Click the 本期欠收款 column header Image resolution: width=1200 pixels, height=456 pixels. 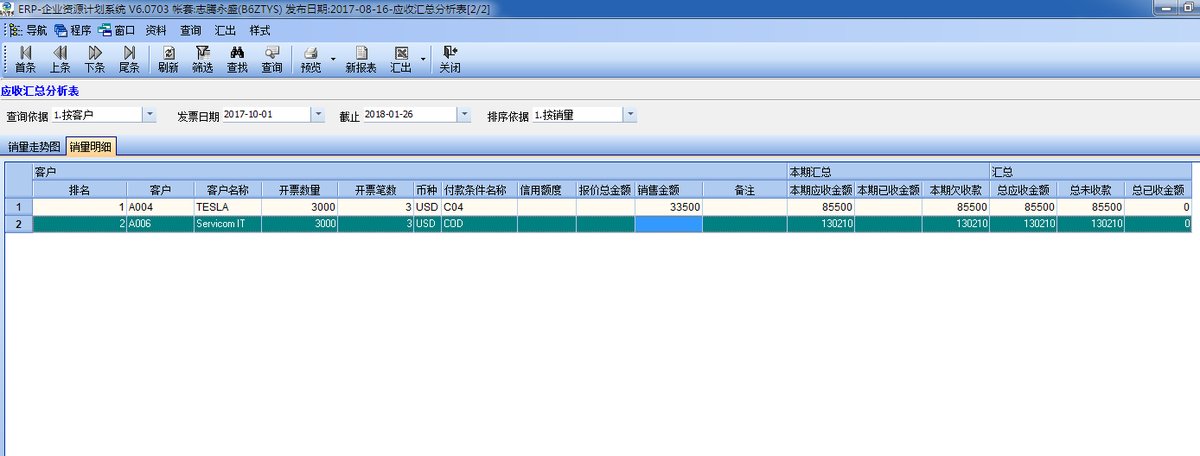pos(955,189)
